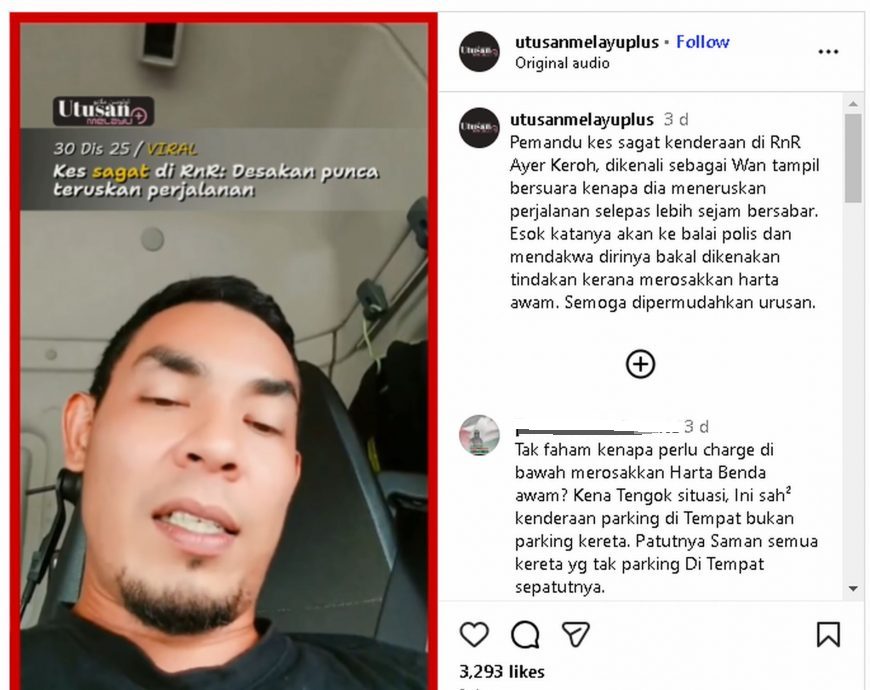Open the redacted commenter username
The height and width of the screenshot is (690, 870).
[597, 430]
